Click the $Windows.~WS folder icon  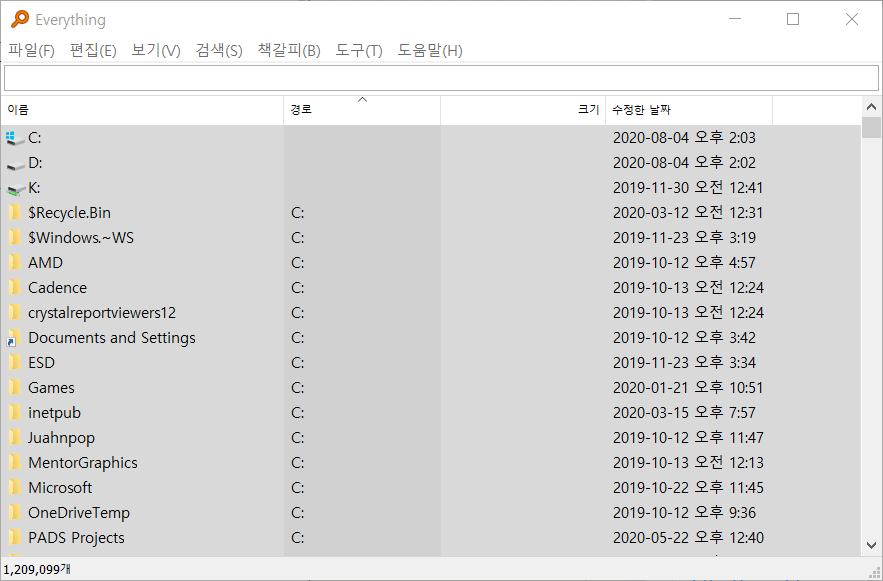(x=15, y=238)
